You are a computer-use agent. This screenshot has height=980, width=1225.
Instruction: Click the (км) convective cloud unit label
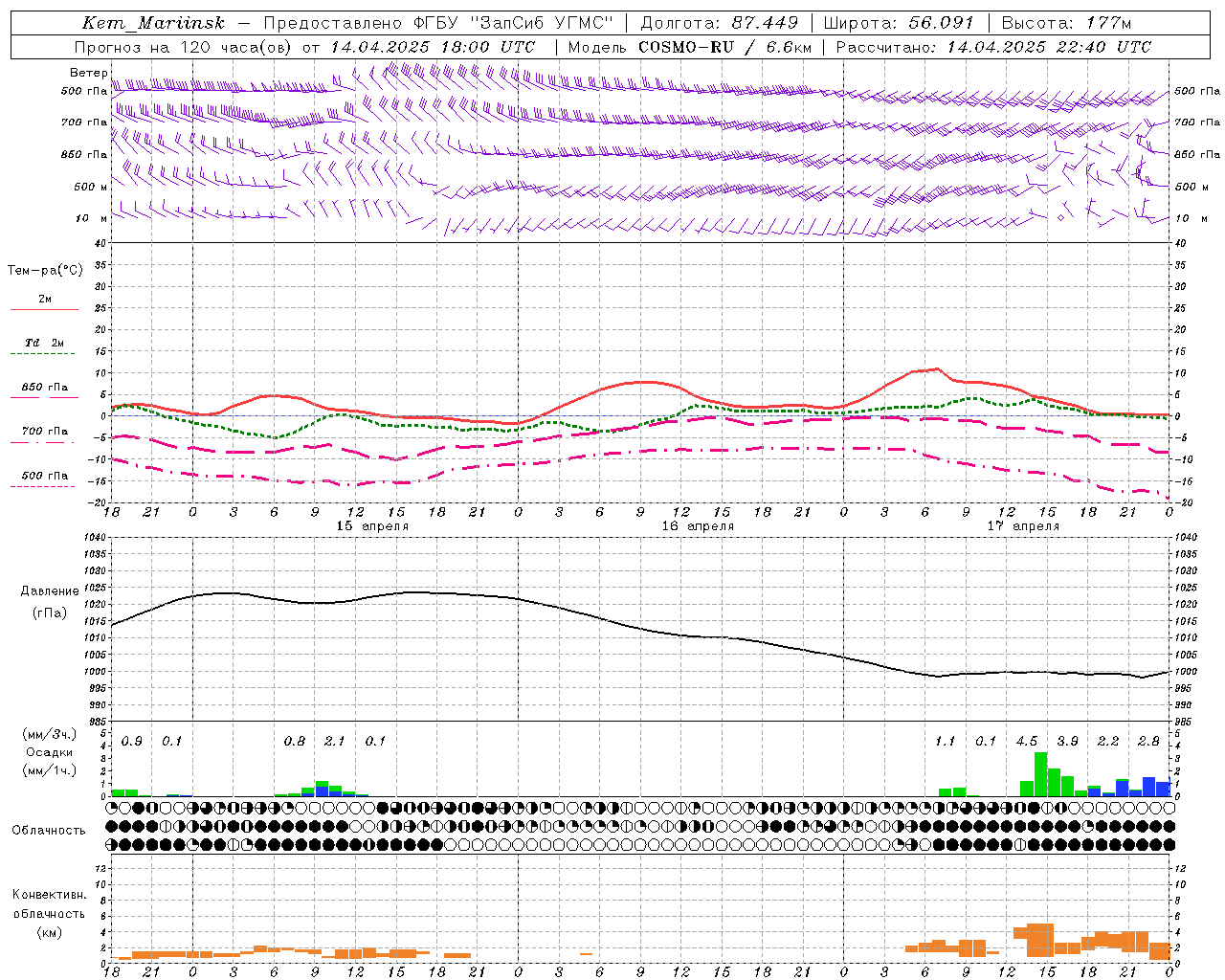tap(49, 932)
